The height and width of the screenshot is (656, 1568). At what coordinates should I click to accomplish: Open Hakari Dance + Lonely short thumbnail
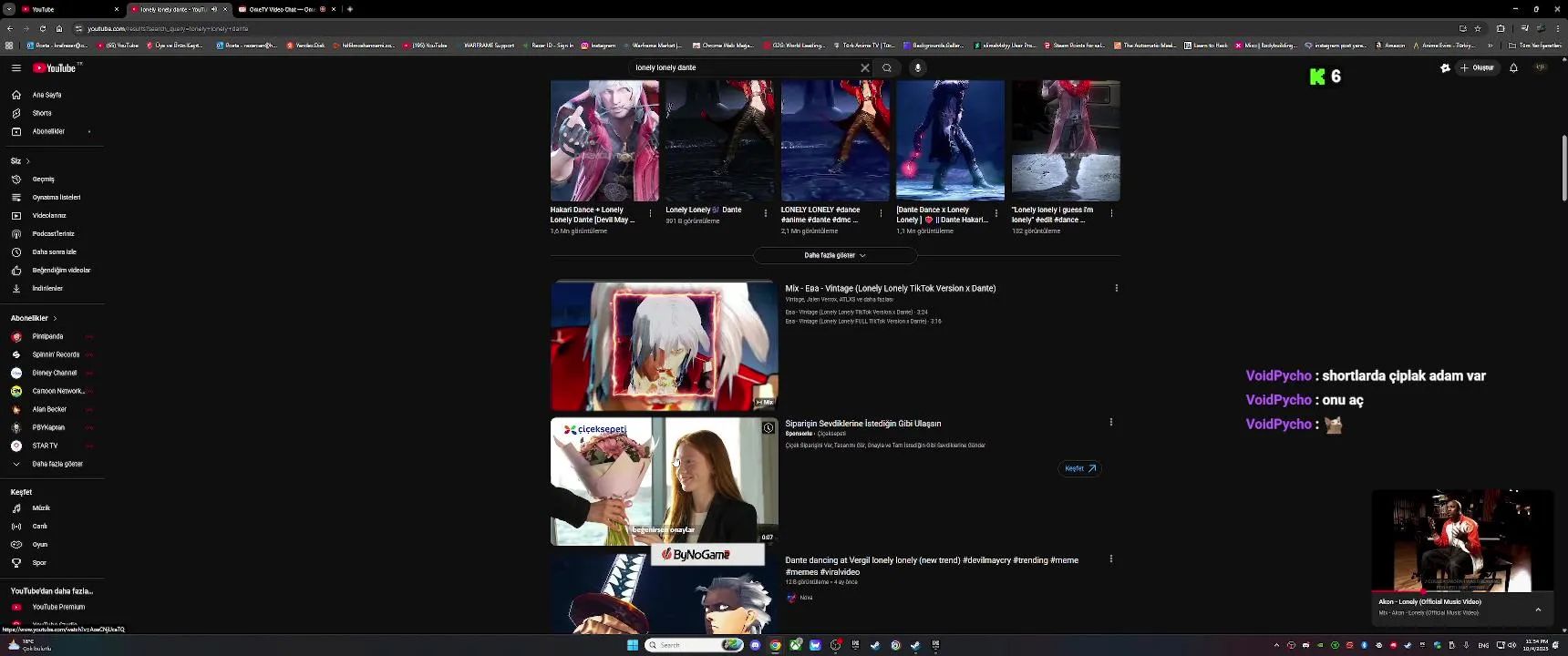coord(604,140)
